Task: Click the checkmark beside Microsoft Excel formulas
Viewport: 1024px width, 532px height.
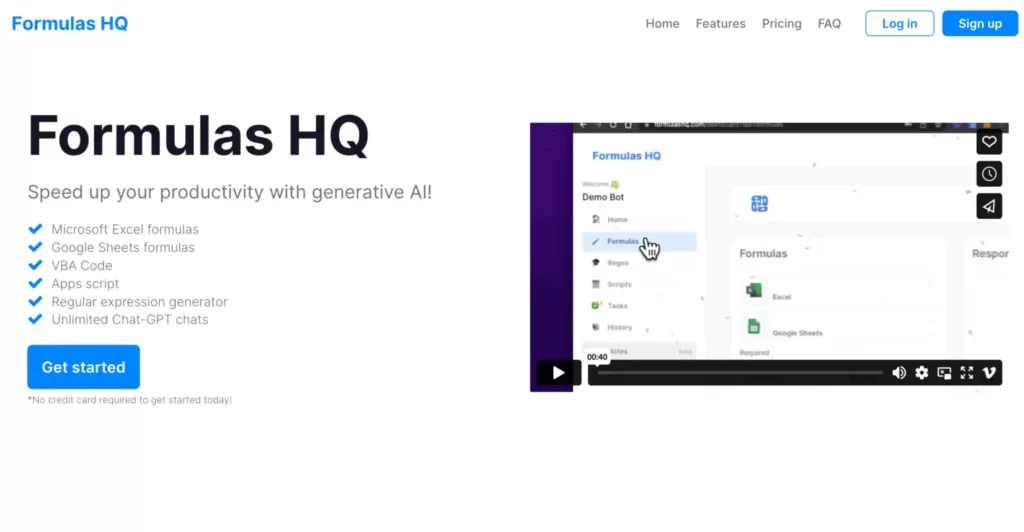Action: tap(35, 228)
